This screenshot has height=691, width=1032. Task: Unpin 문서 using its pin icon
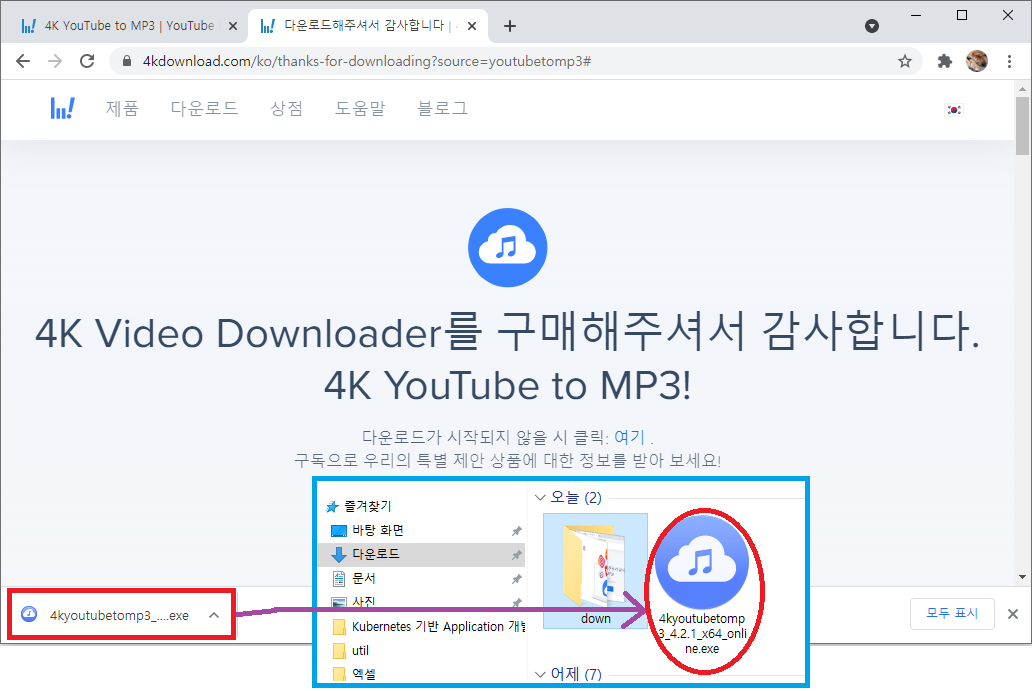(x=517, y=579)
